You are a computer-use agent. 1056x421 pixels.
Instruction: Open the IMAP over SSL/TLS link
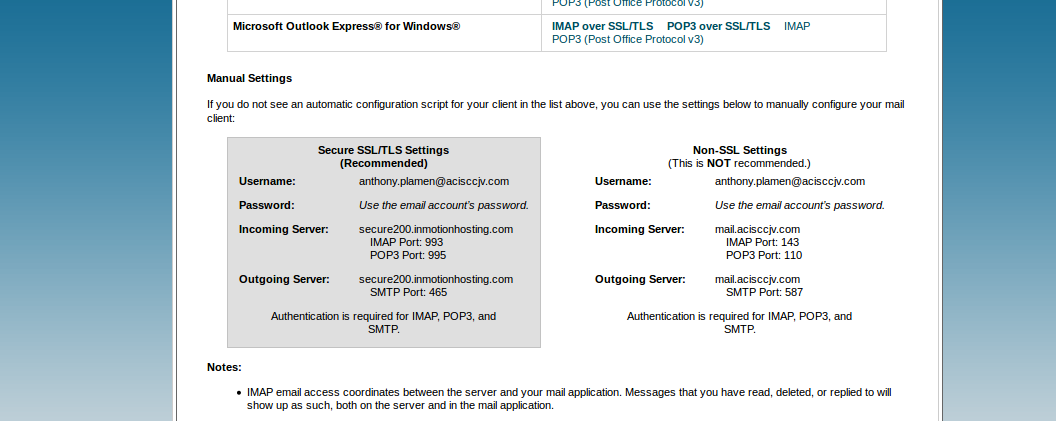(602, 26)
